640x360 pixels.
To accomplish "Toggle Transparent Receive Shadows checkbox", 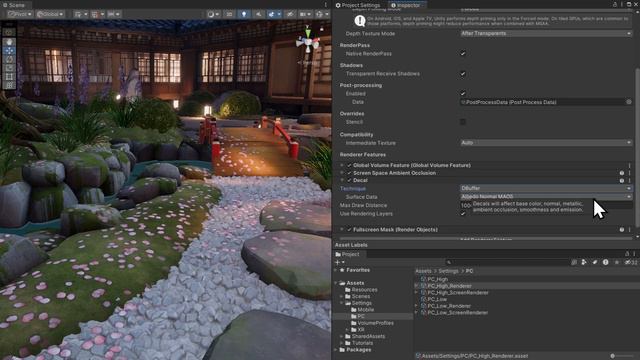I will 463,74.
